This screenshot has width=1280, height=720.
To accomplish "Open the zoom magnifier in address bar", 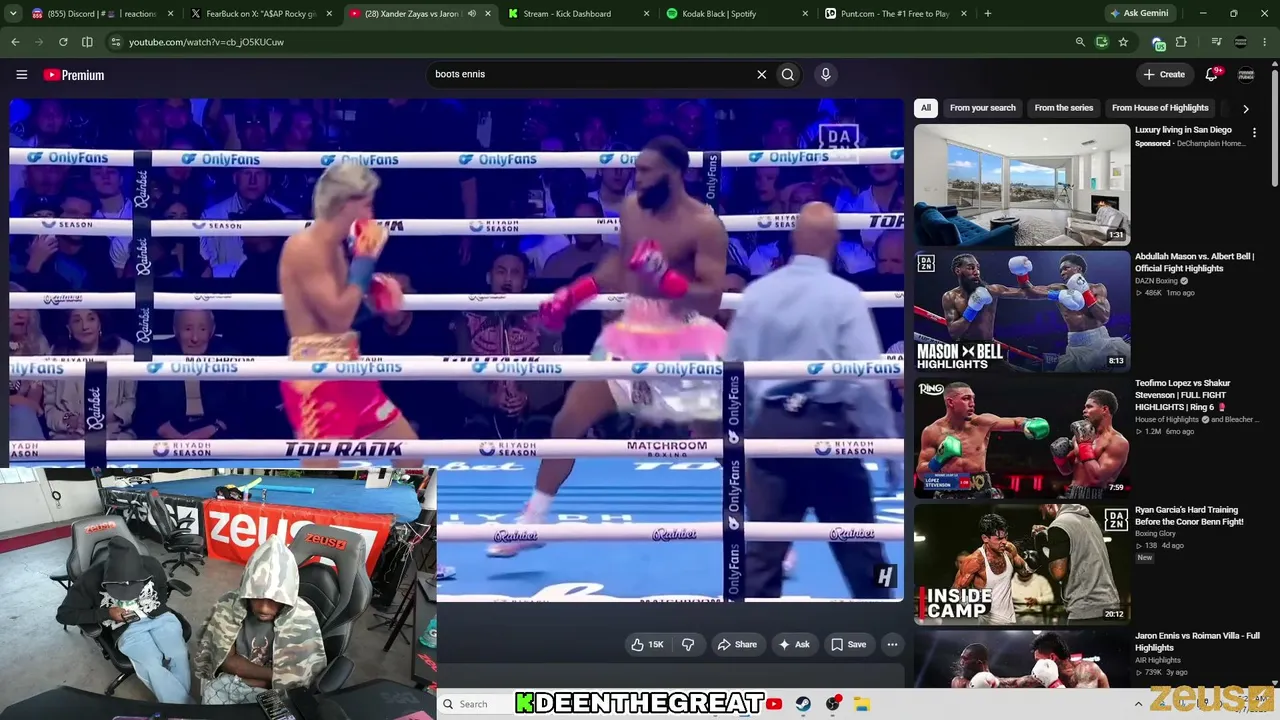I will [x=1080, y=42].
